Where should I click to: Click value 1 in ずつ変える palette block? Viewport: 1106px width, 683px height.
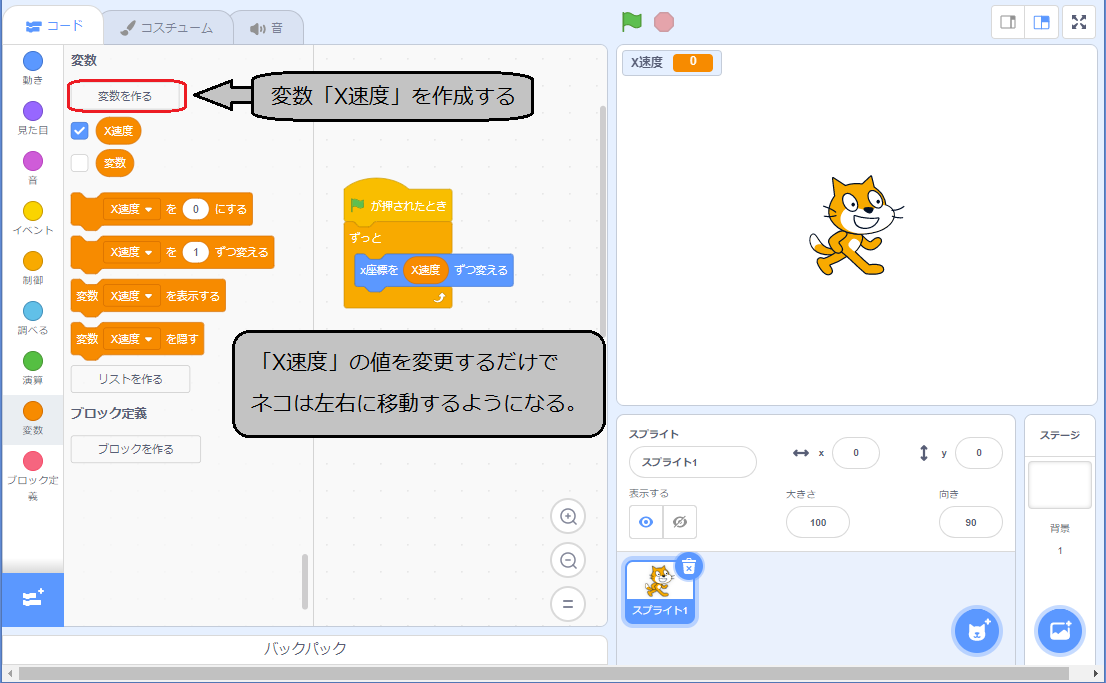(x=195, y=252)
